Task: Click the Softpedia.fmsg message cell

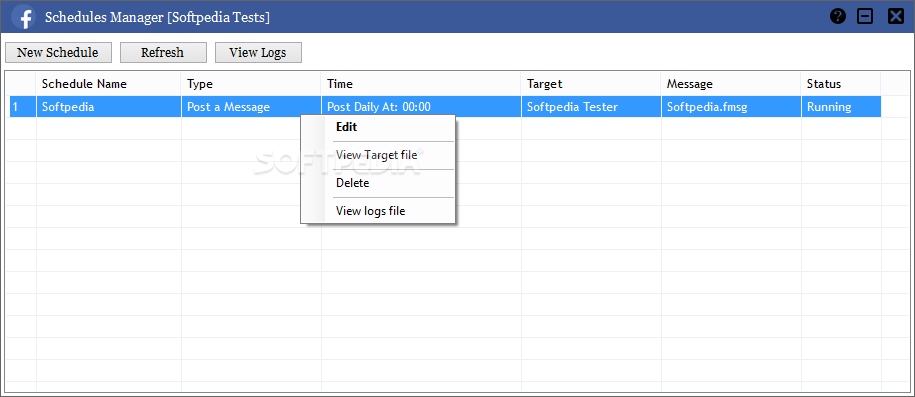Action: pyautogui.click(x=731, y=107)
